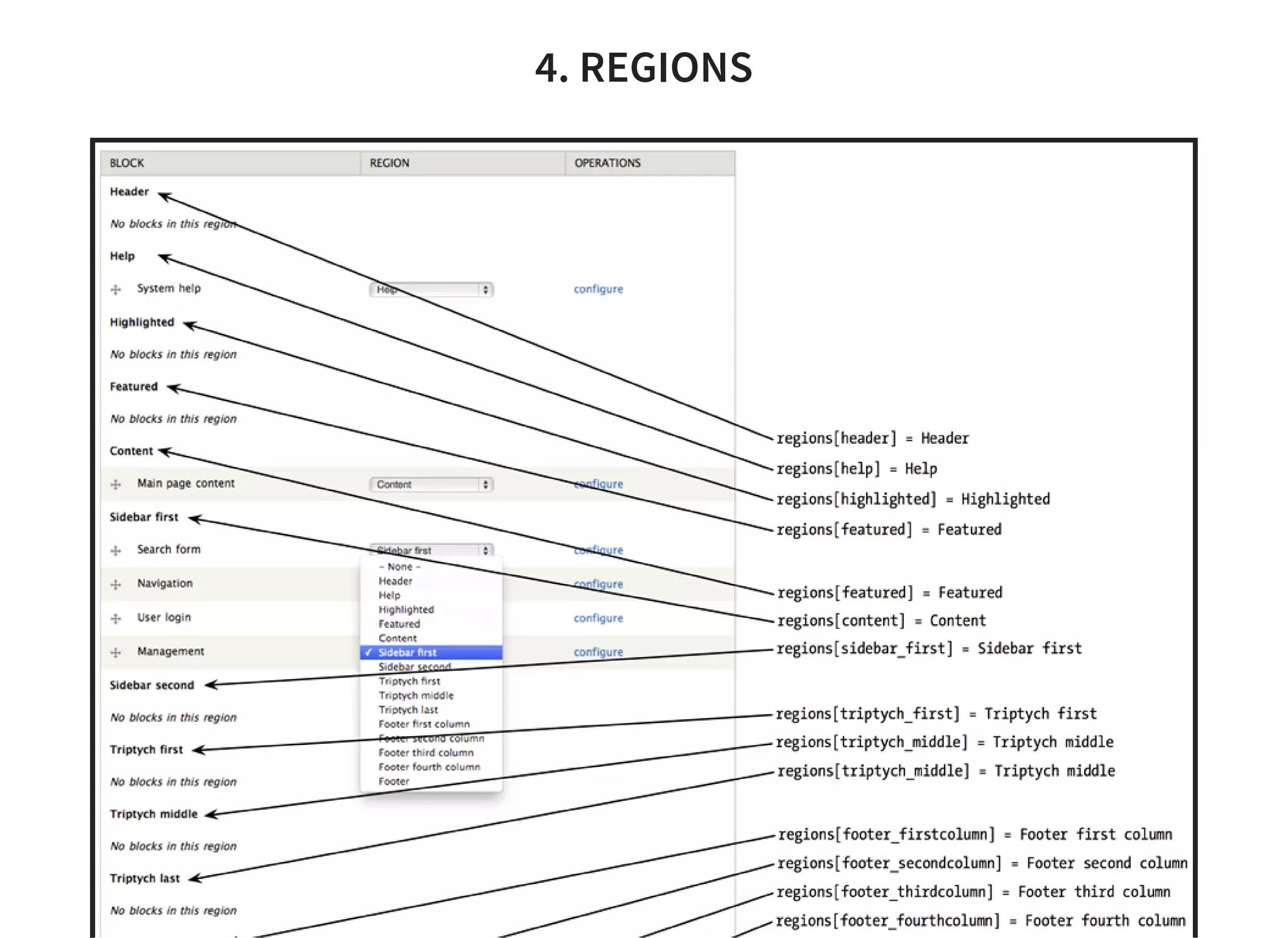This screenshot has width=1288, height=938.
Task: Choose Footer first column in the list
Action: click(x=424, y=724)
